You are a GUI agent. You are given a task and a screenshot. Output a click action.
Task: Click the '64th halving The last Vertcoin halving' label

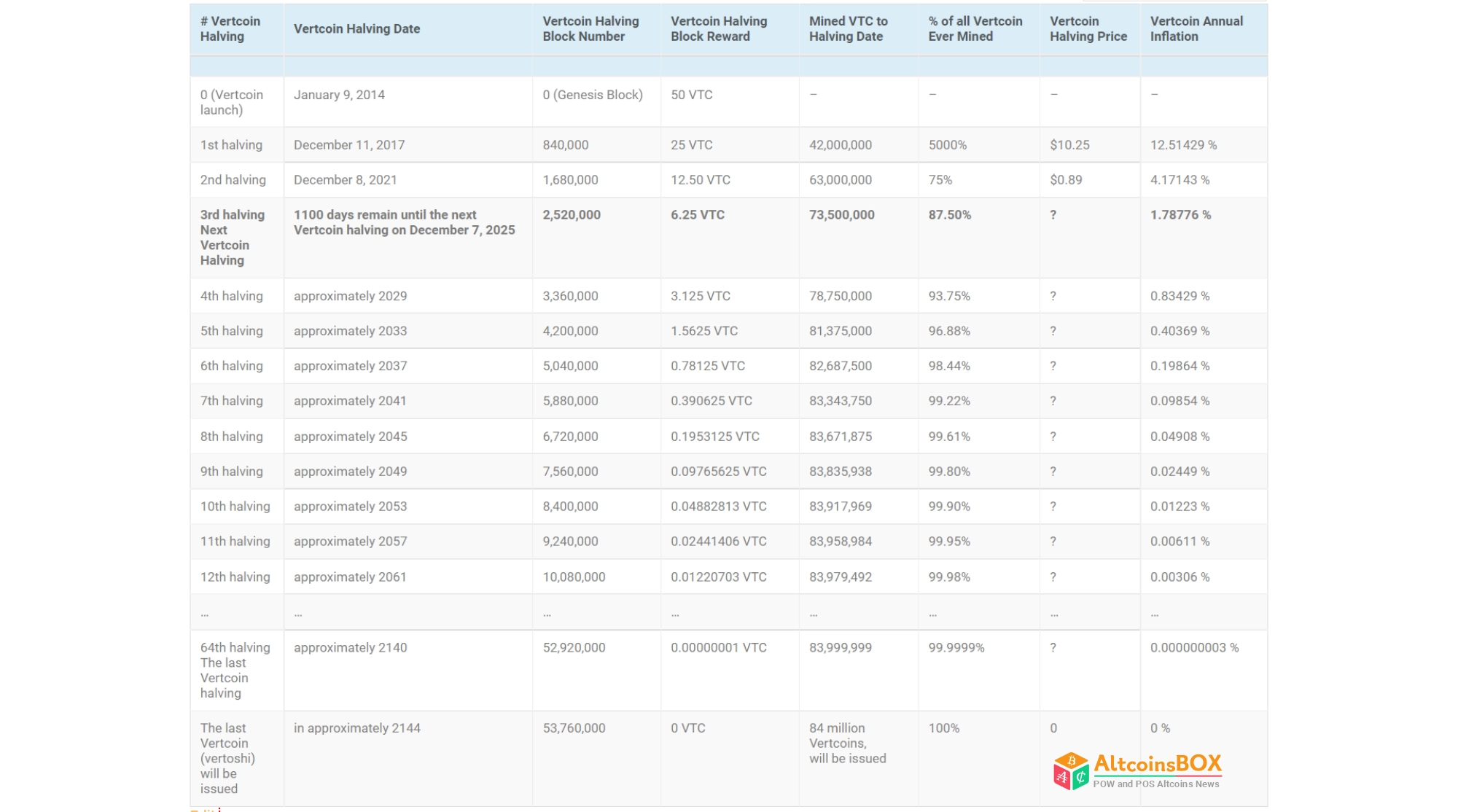(x=235, y=671)
